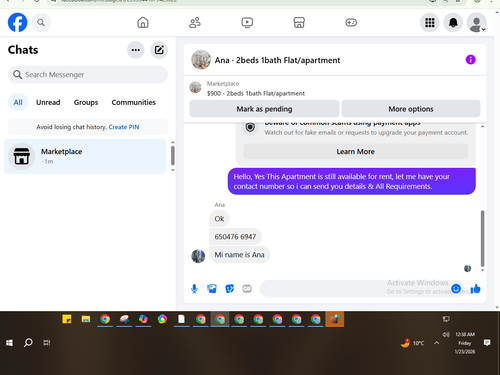500x375 pixels.
Task: Open the nine-dot Menu grid icon
Action: tap(430, 22)
